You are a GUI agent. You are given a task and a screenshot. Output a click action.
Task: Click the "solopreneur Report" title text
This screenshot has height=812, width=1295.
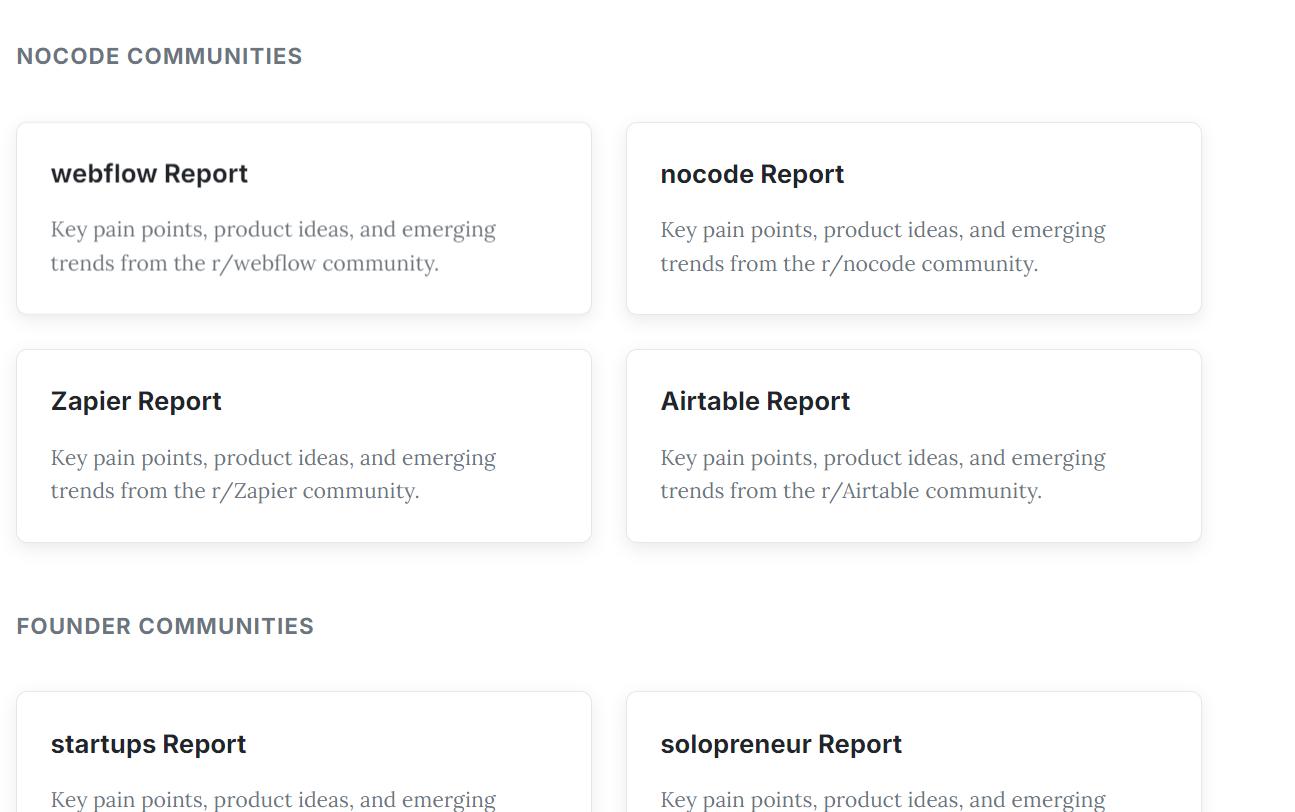(x=781, y=744)
